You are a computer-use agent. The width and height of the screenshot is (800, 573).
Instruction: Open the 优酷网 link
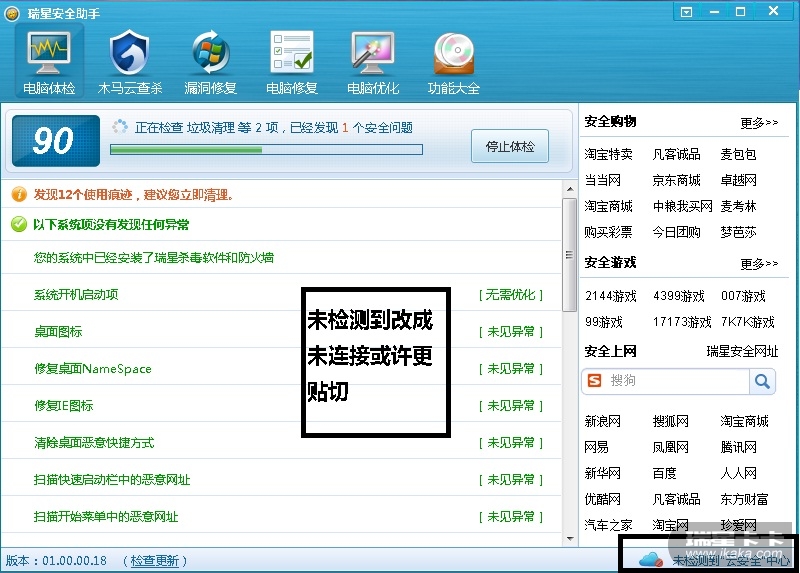(x=603, y=499)
